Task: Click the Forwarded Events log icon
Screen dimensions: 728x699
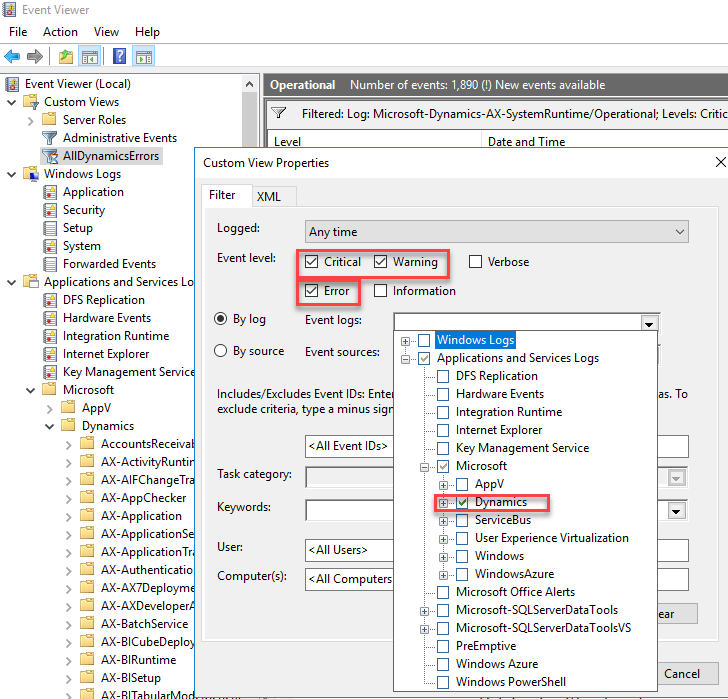Action: coord(50,264)
